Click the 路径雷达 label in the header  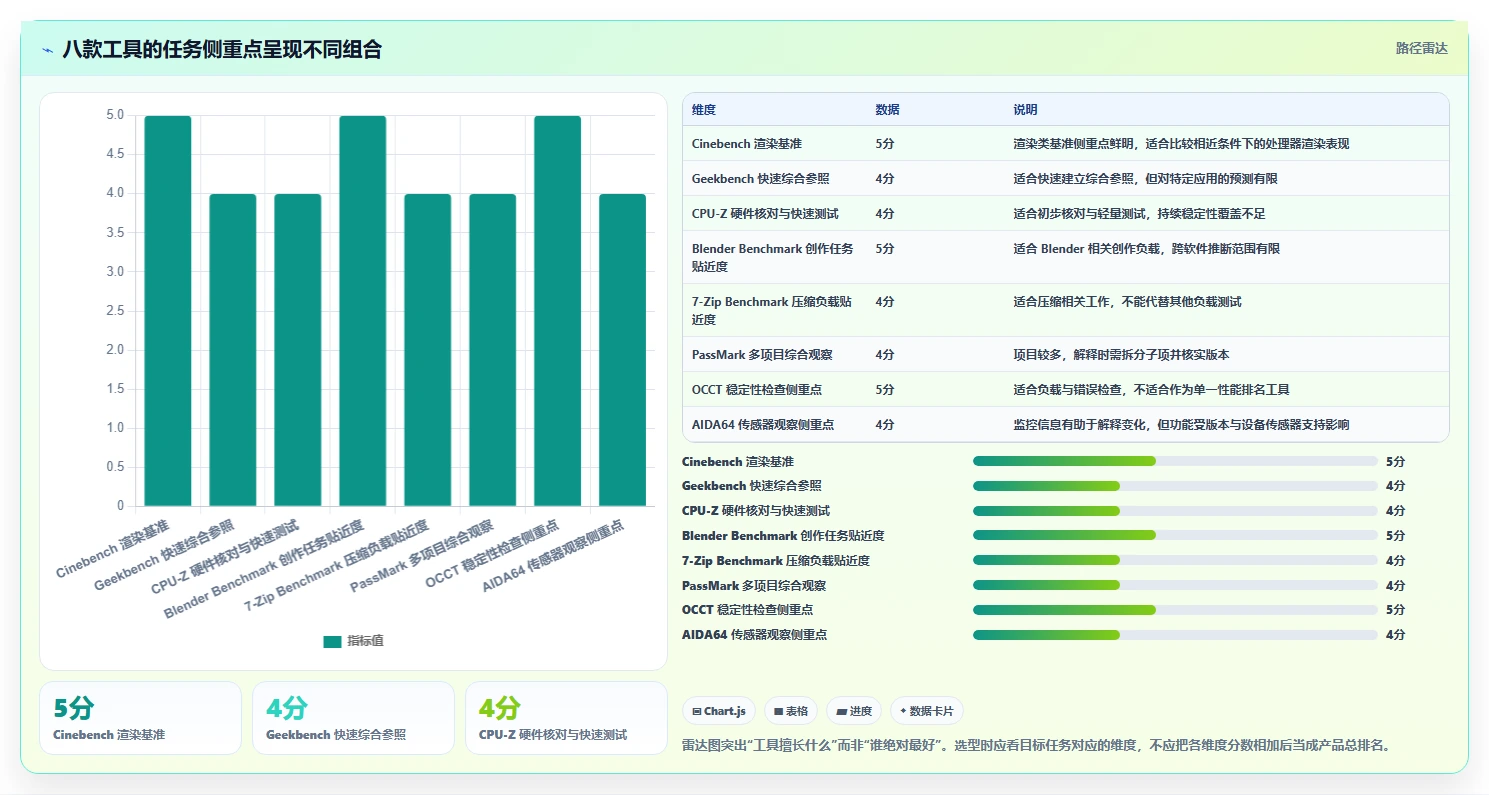[1422, 48]
